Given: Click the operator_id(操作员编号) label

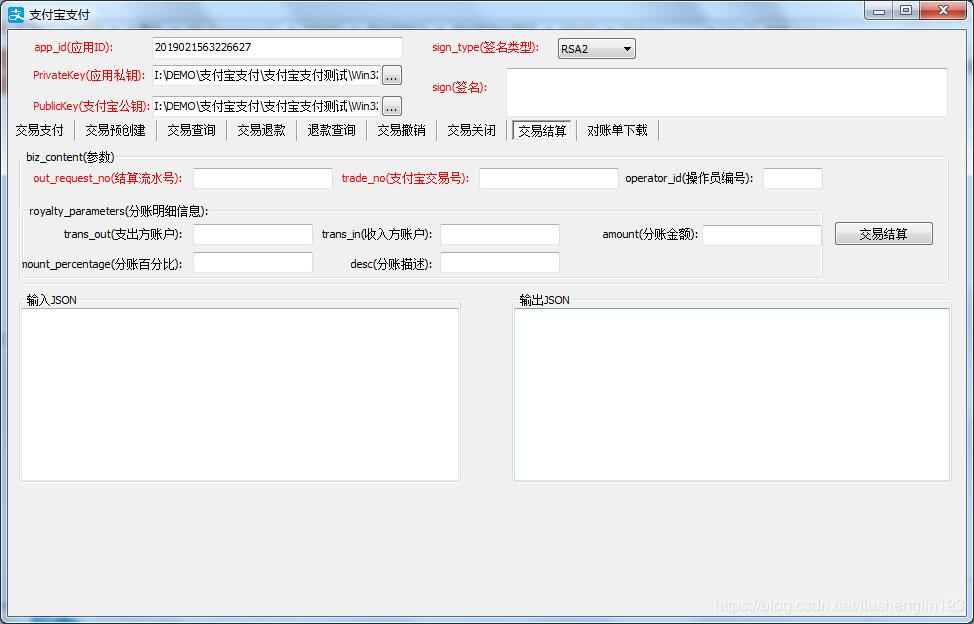Looking at the screenshot, I should pos(689,178).
